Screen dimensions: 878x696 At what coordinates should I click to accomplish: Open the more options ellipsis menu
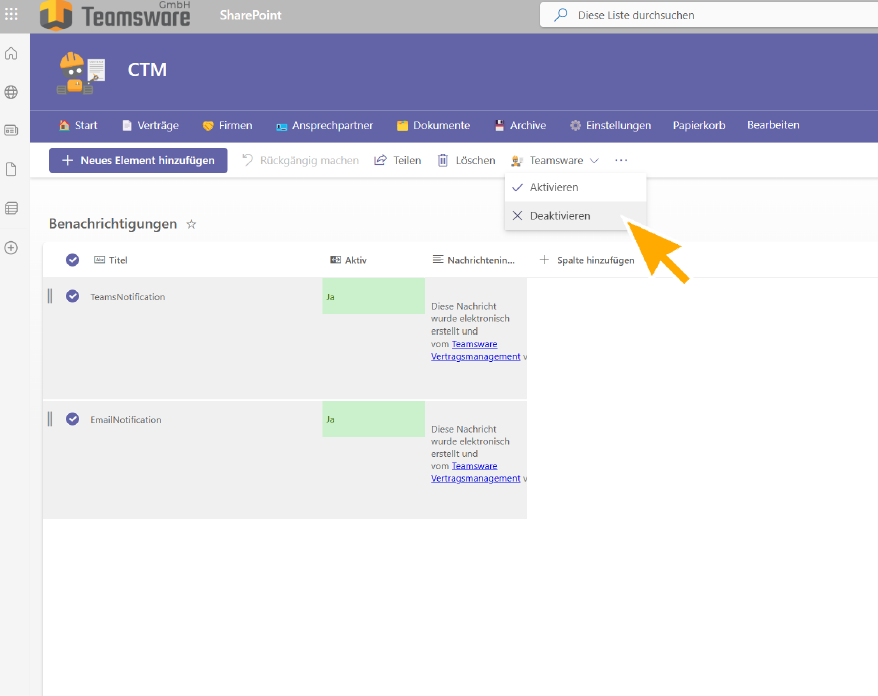tap(621, 160)
